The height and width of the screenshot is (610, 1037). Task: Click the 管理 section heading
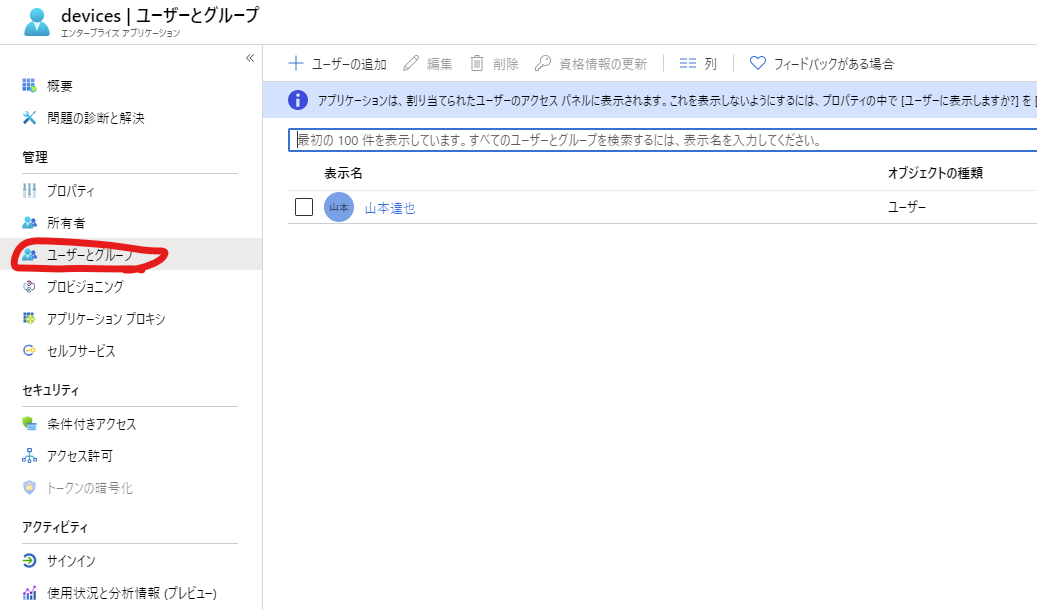point(35,157)
